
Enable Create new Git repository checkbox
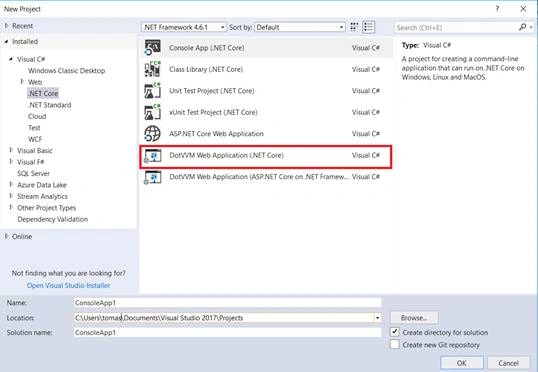[x=395, y=344]
